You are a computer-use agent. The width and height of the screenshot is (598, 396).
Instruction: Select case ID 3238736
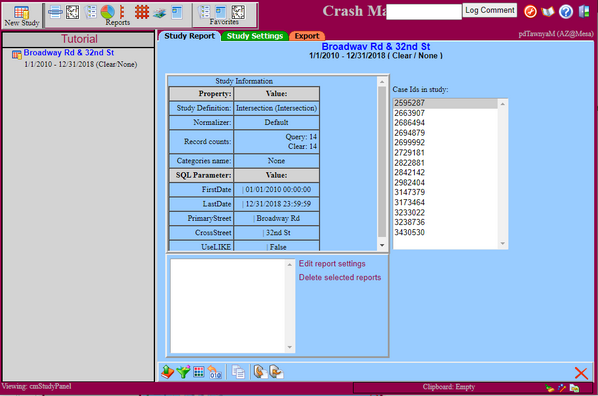445,222
